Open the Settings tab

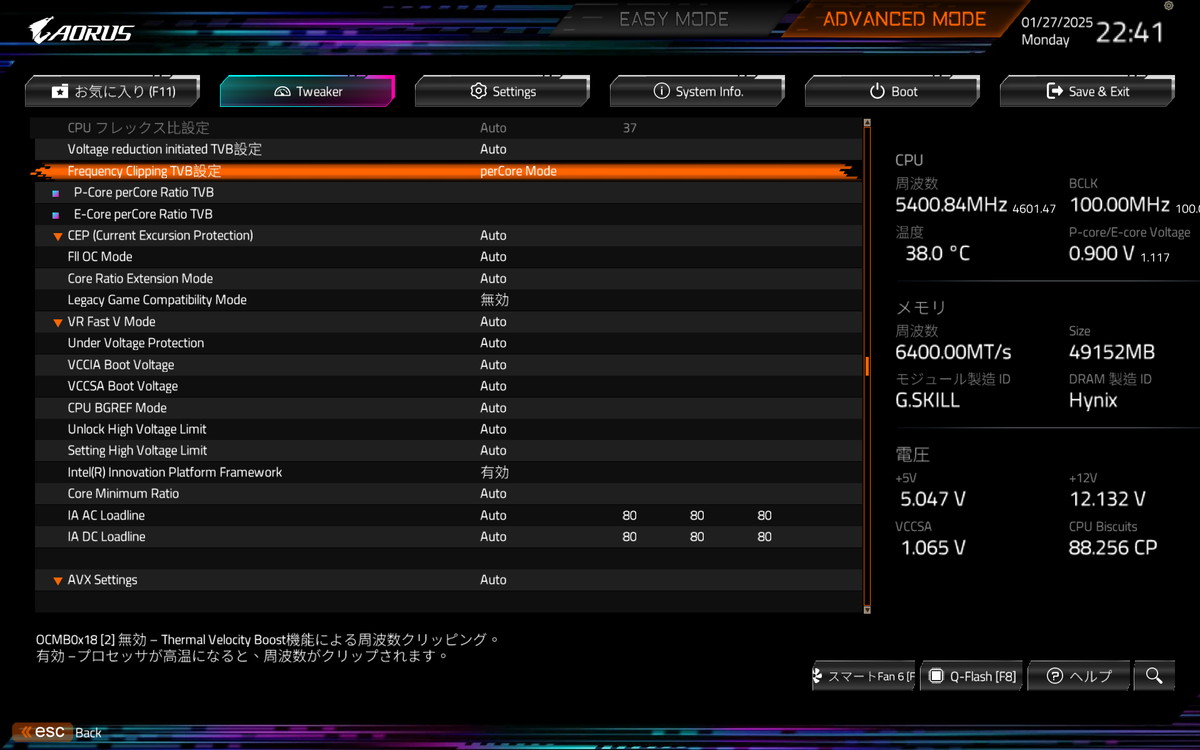tap(502, 91)
